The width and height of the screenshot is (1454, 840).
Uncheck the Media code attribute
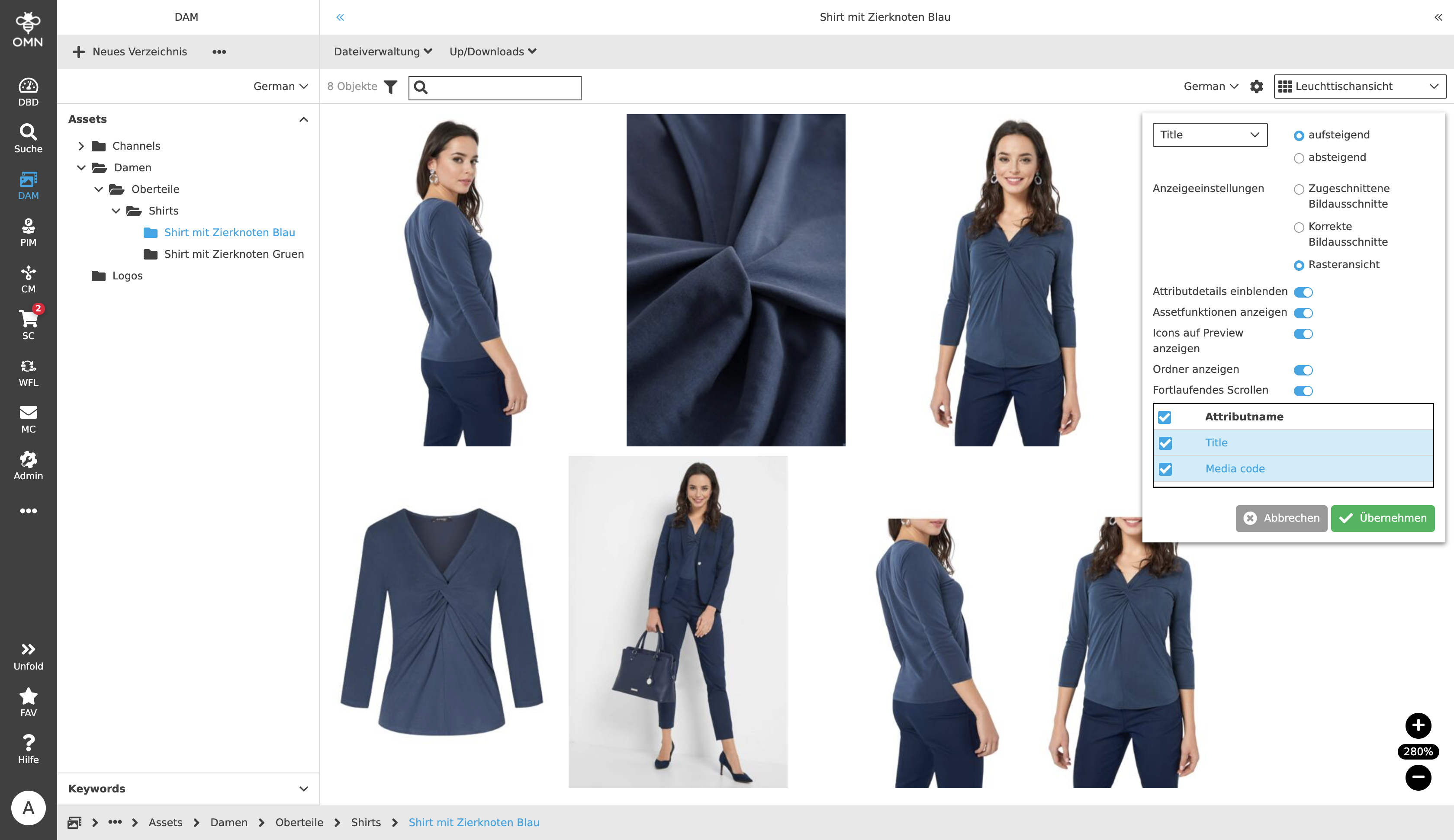point(1165,469)
